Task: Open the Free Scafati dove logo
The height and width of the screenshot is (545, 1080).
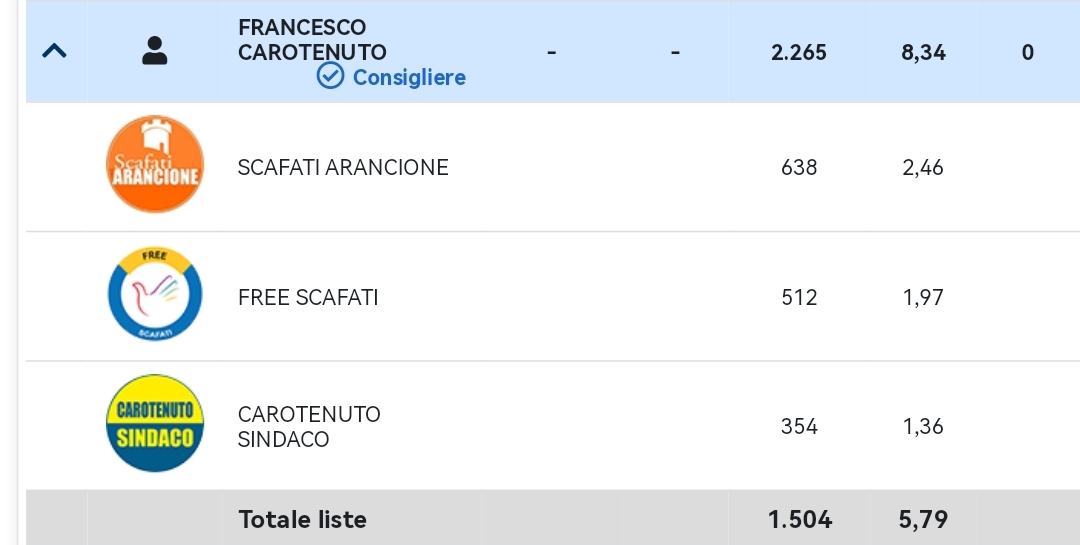Action: click(x=155, y=294)
